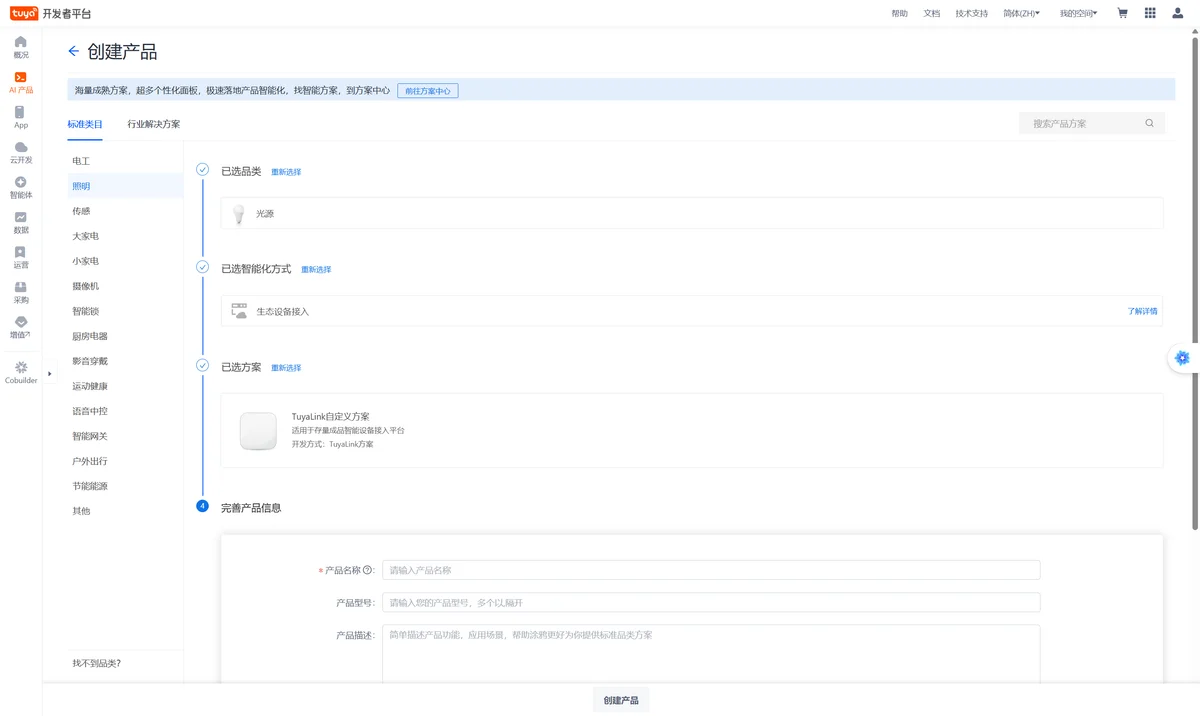Click the 创建产品 button

pyautogui.click(x=621, y=700)
